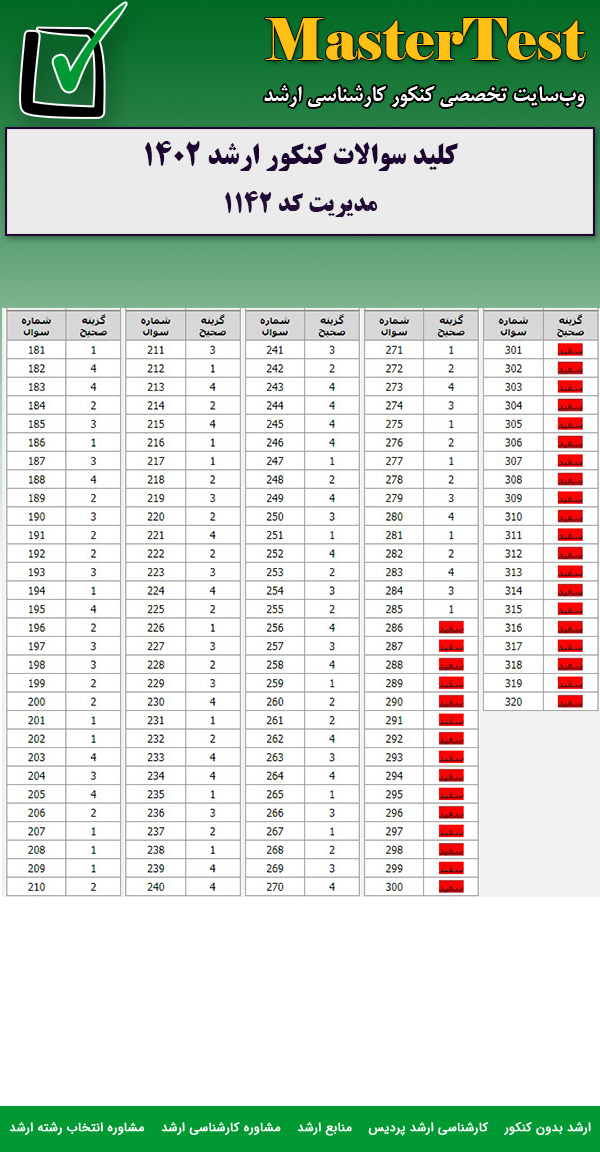The image size is (600, 1152).
Task: Click the شماره سوال header above question 181
Action: pyautogui.click(x=36, y=325)
